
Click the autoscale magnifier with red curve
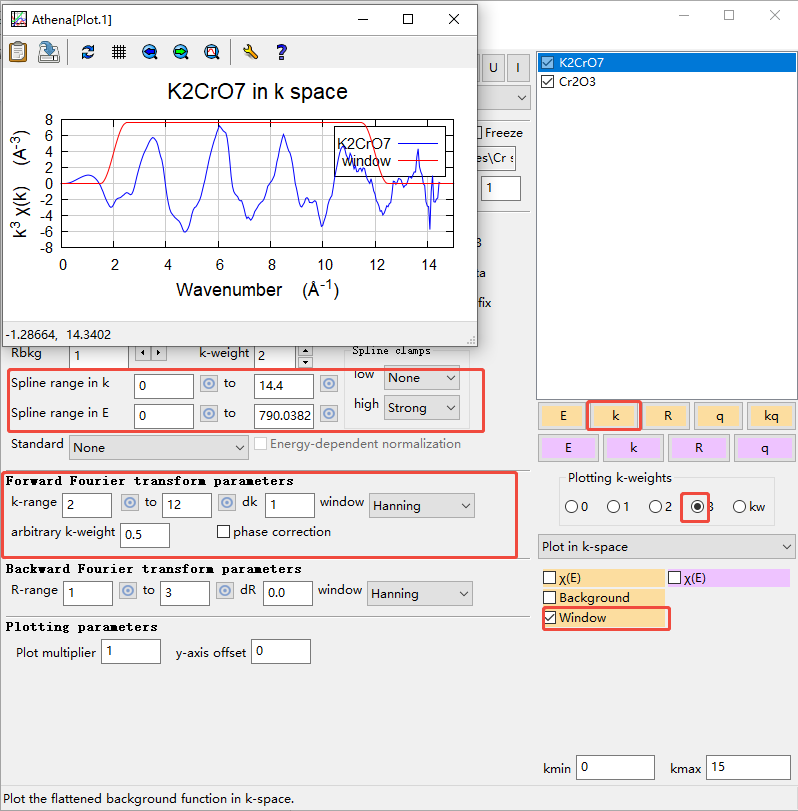(211, 52)
